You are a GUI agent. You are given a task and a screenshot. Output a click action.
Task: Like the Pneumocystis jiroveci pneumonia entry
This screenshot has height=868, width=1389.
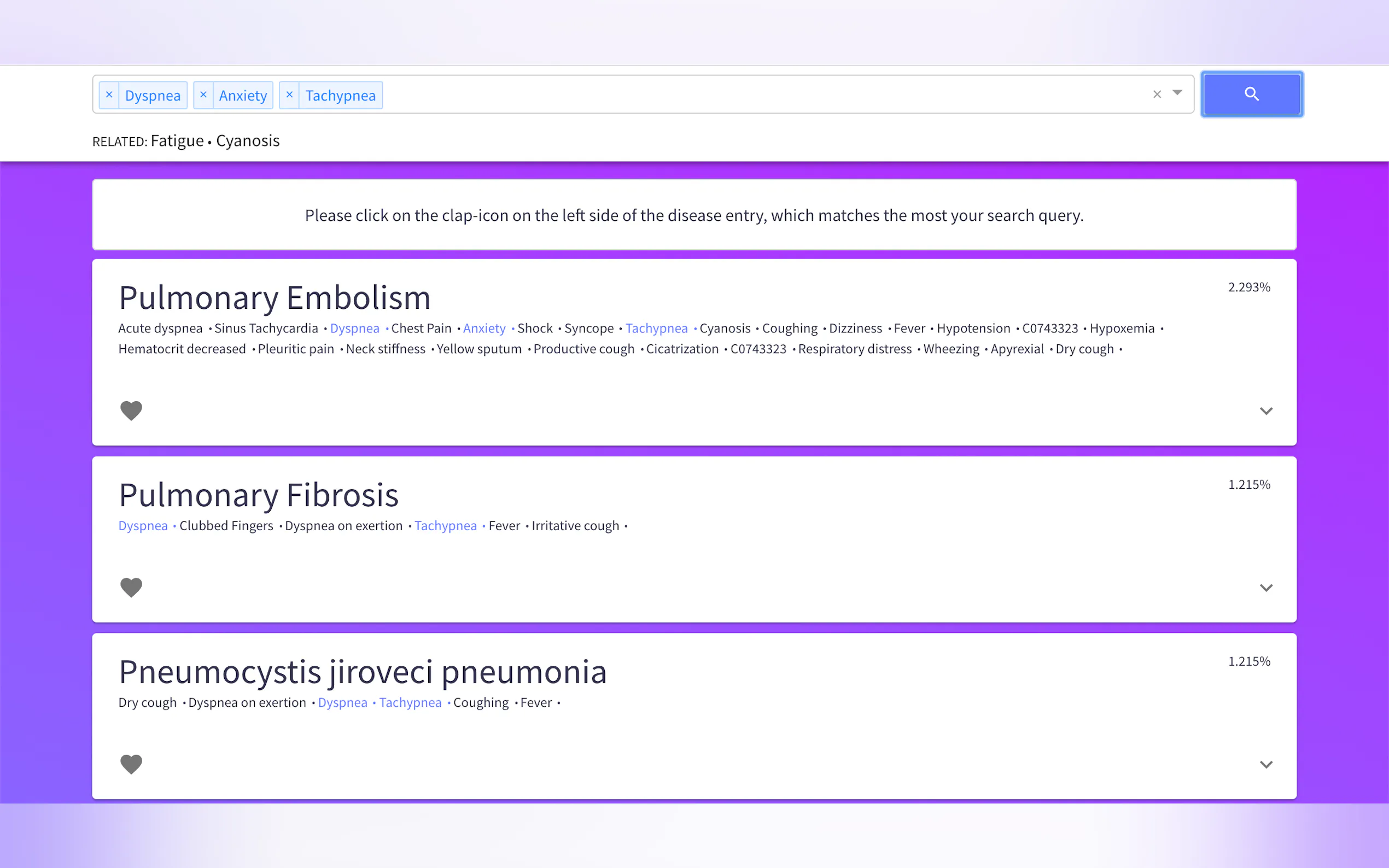point(131,764)
